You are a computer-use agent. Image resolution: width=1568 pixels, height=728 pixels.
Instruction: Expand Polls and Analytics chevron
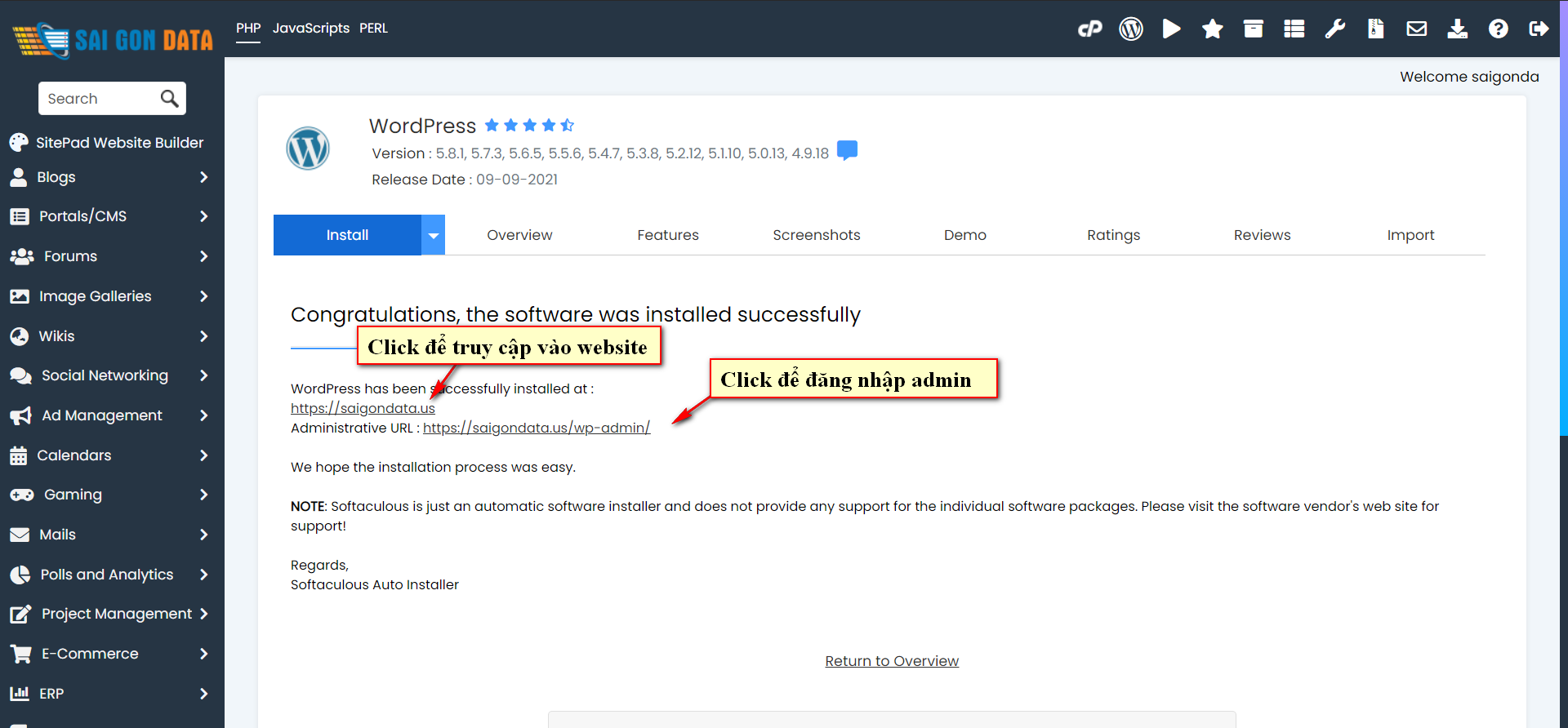[x=204, y=575]
